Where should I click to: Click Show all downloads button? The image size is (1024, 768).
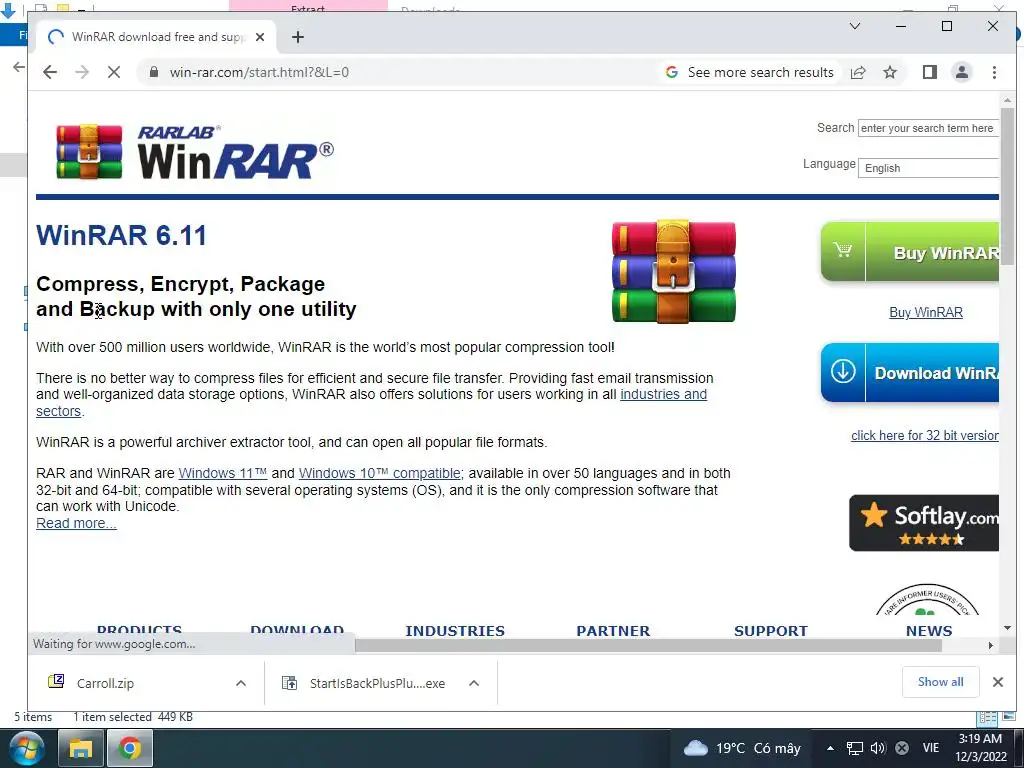[940, 682]
